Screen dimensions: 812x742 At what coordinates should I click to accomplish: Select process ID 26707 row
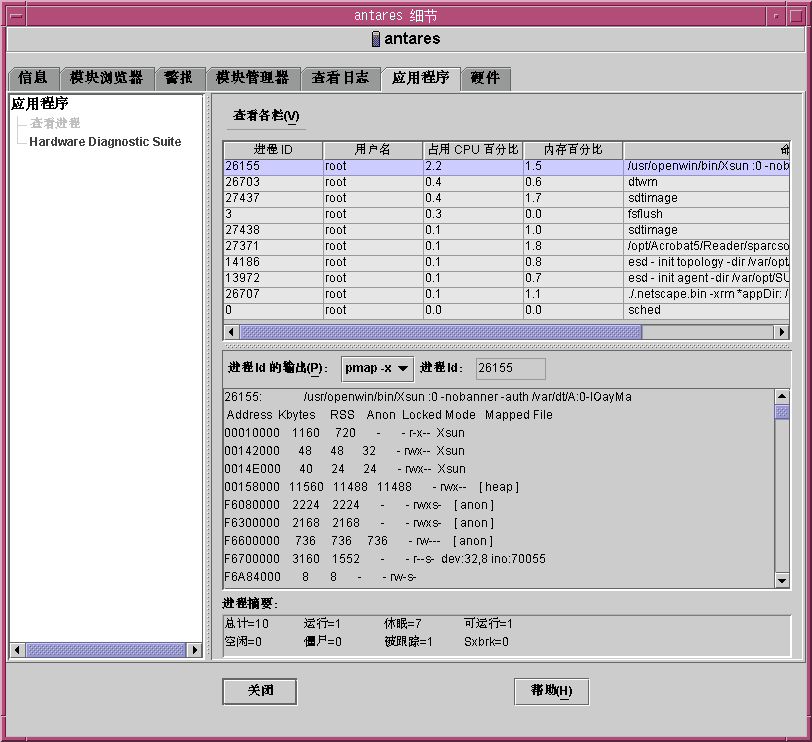click(506, 295)
